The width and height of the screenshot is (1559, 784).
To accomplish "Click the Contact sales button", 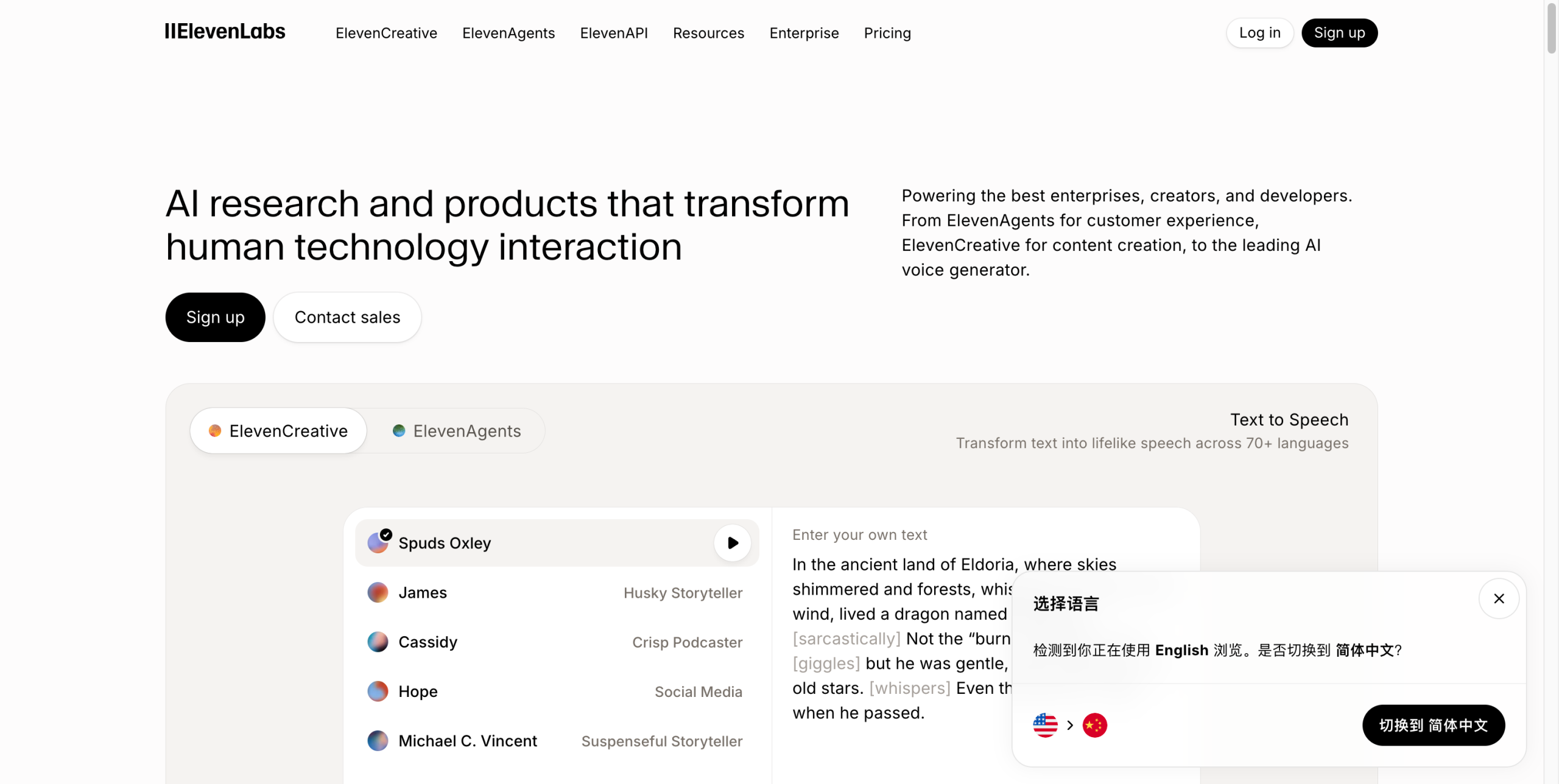I will 347,317.
